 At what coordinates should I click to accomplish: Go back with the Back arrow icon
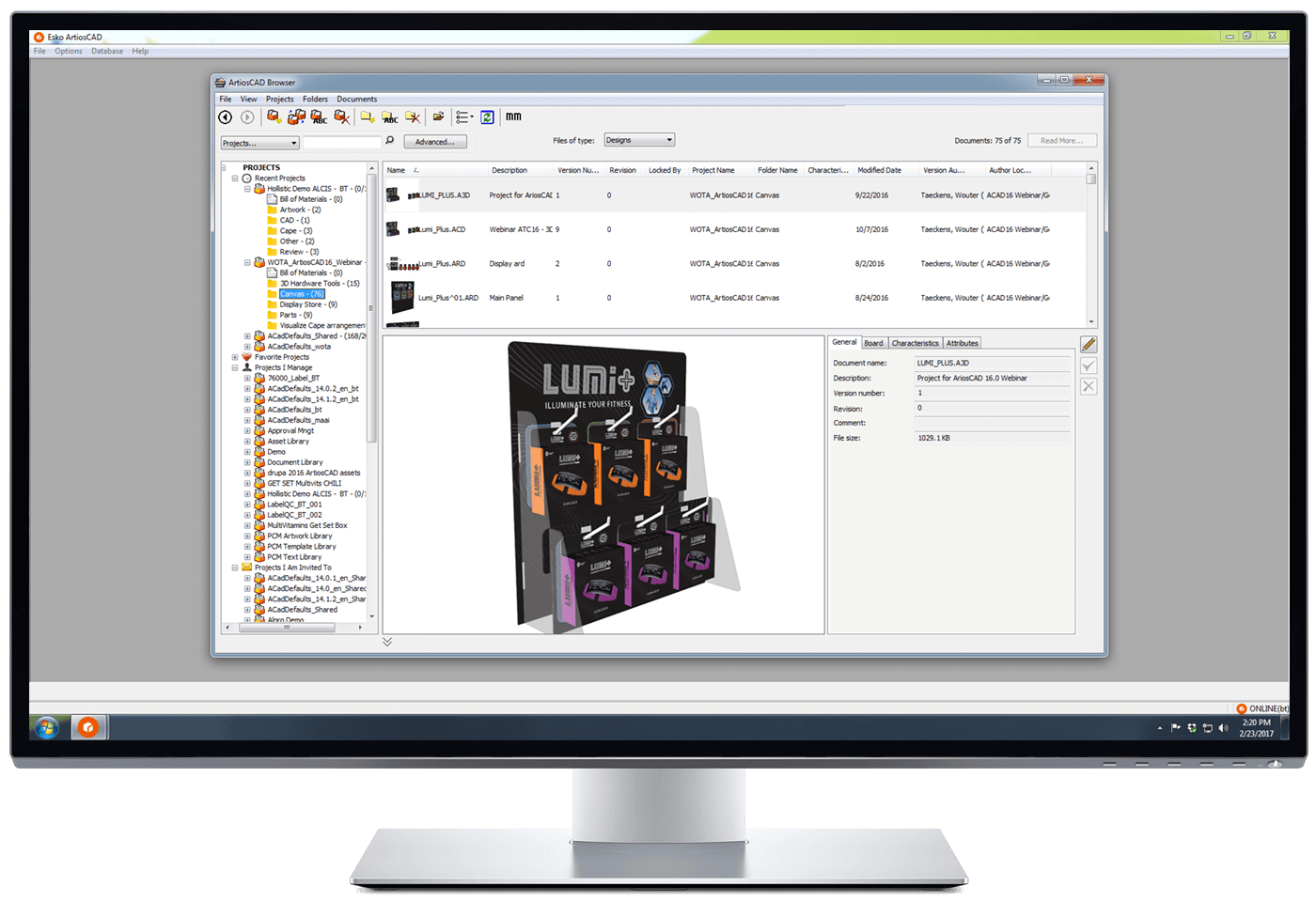[x=226, y=117]
